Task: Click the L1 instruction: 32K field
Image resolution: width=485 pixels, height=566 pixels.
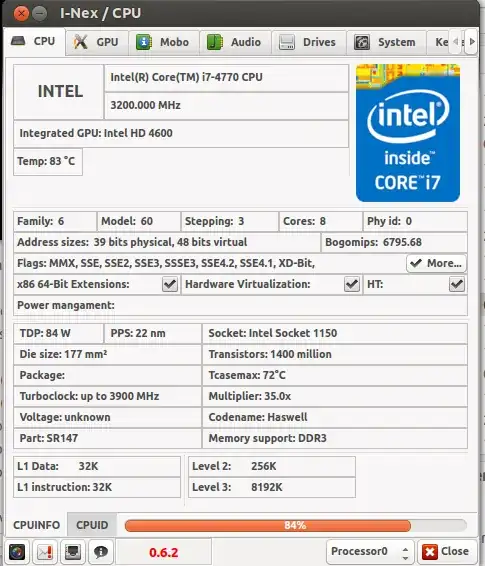Action: coord(97,487)
